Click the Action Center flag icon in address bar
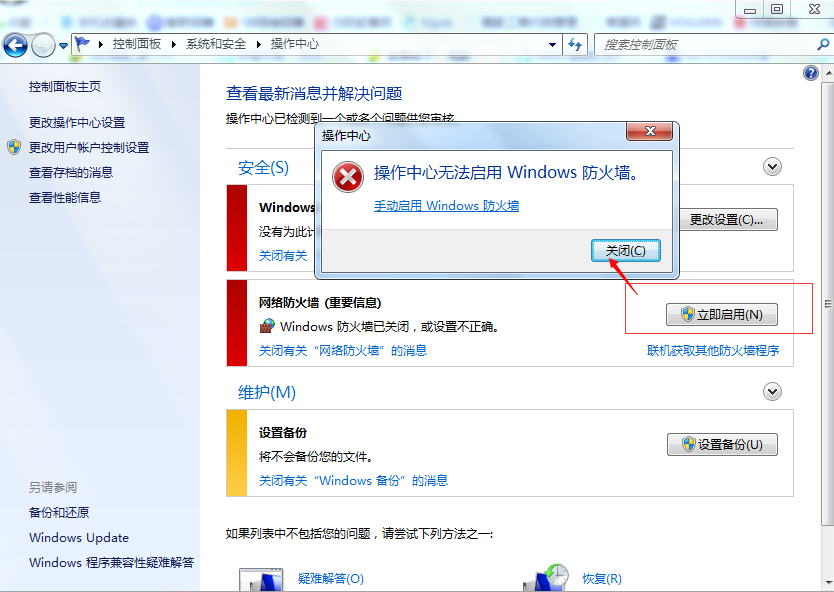The height and width of the screenshot is (592, 834). tap(82, 44)
